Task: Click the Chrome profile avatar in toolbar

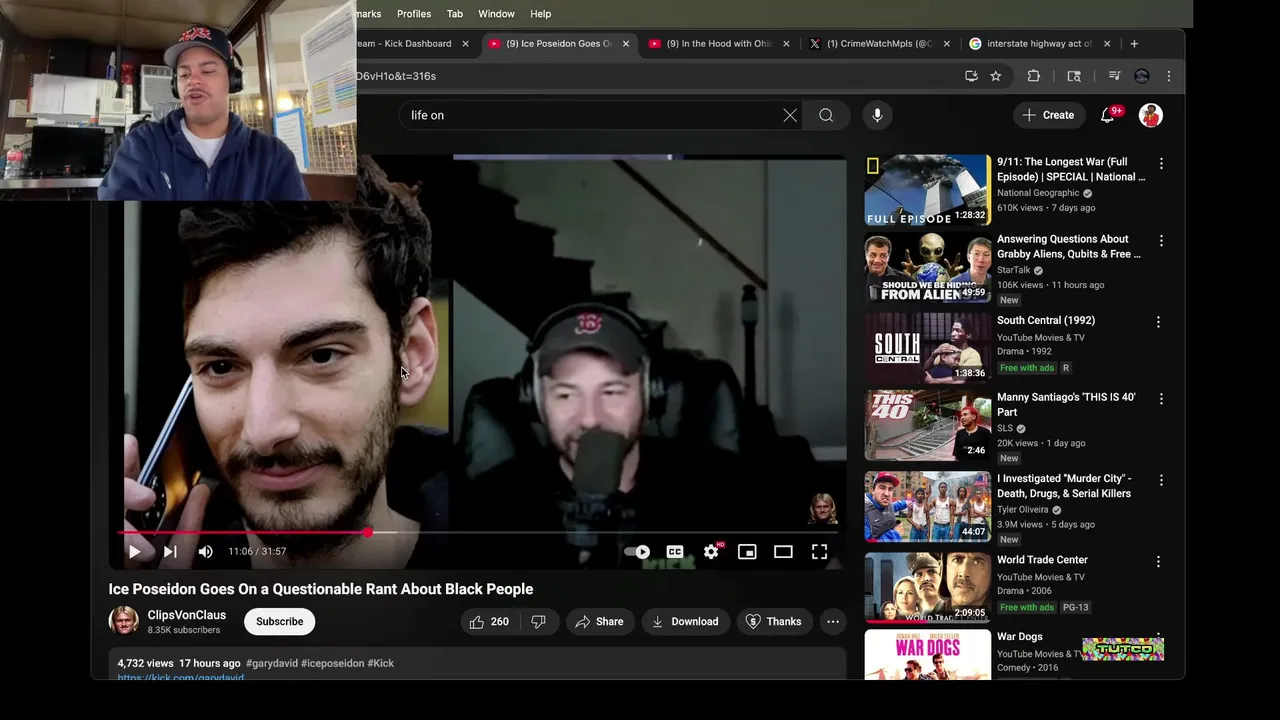Action: pyautogui.click(x=1142, y=76)
